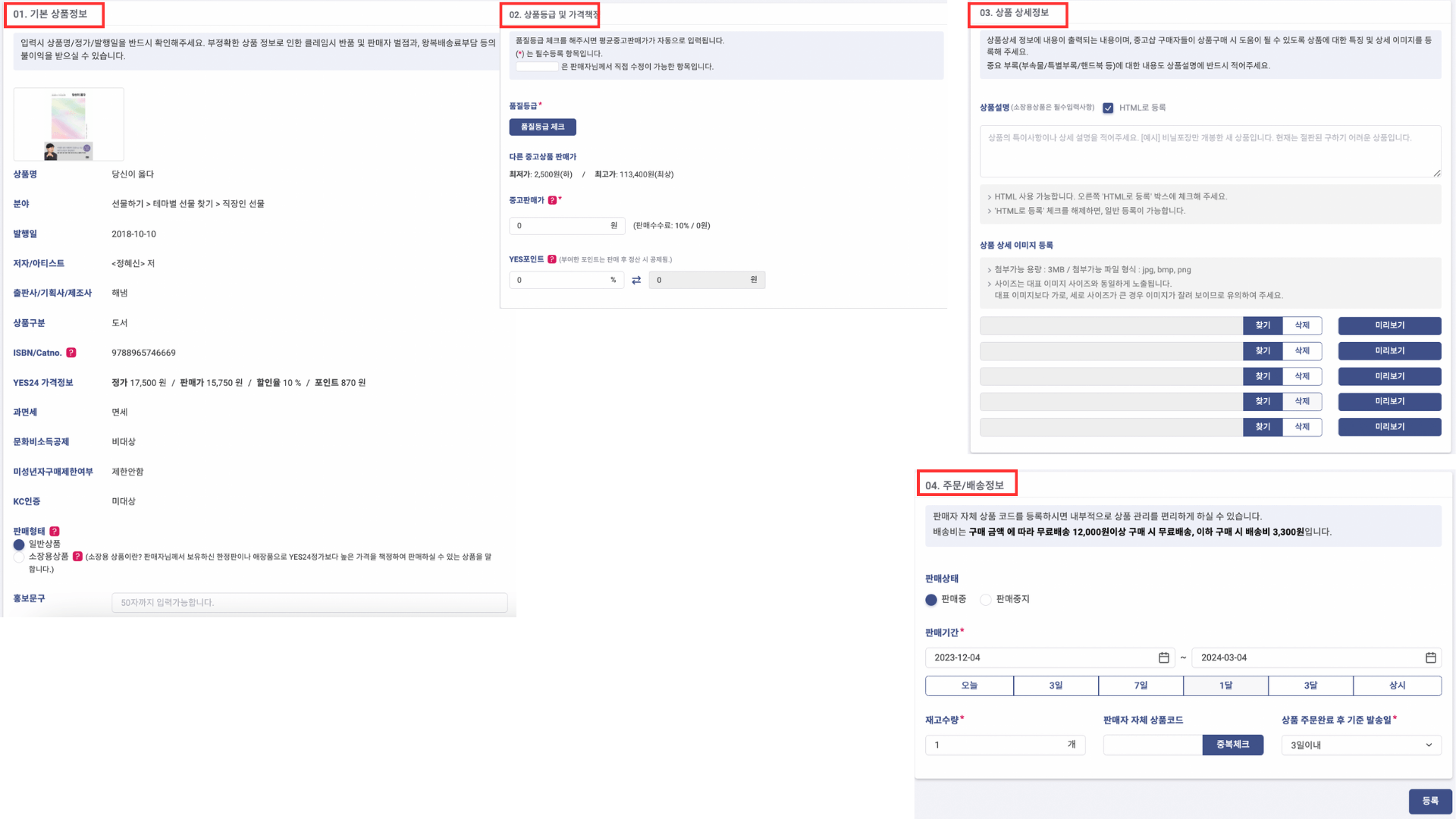The width and height of the screenshot is (1456, 819).
Task: Click first 찾기 image browse button
Action: pos(1262,325)
